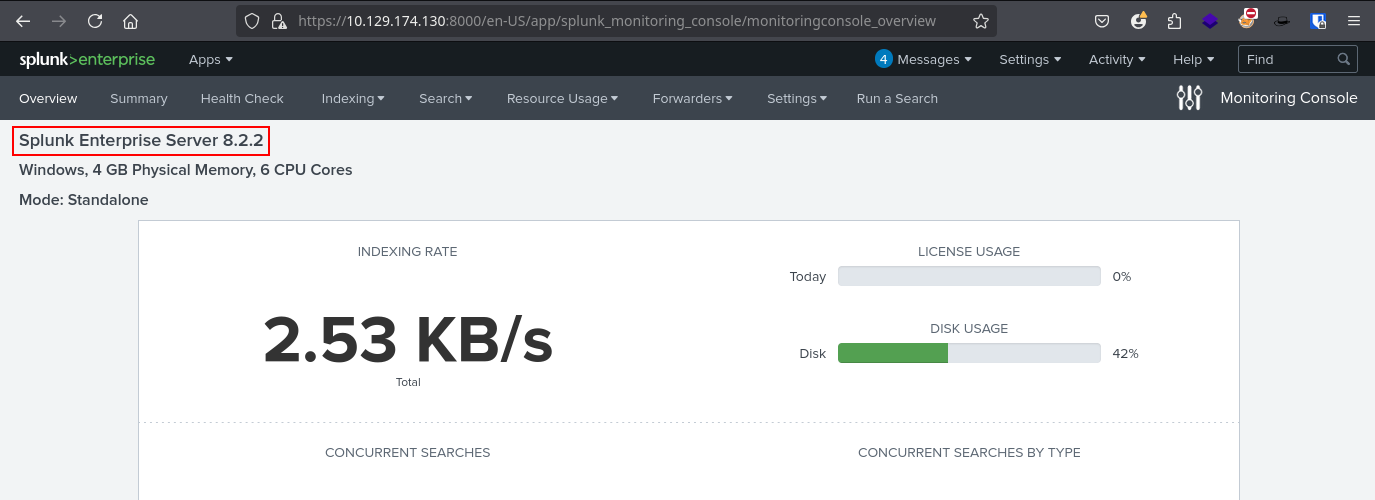Image resolution: width=1375 pixels, height=500 pixels.
Task: Open the Messages dropdown showing 4 messages
Action: coord(923,60)
